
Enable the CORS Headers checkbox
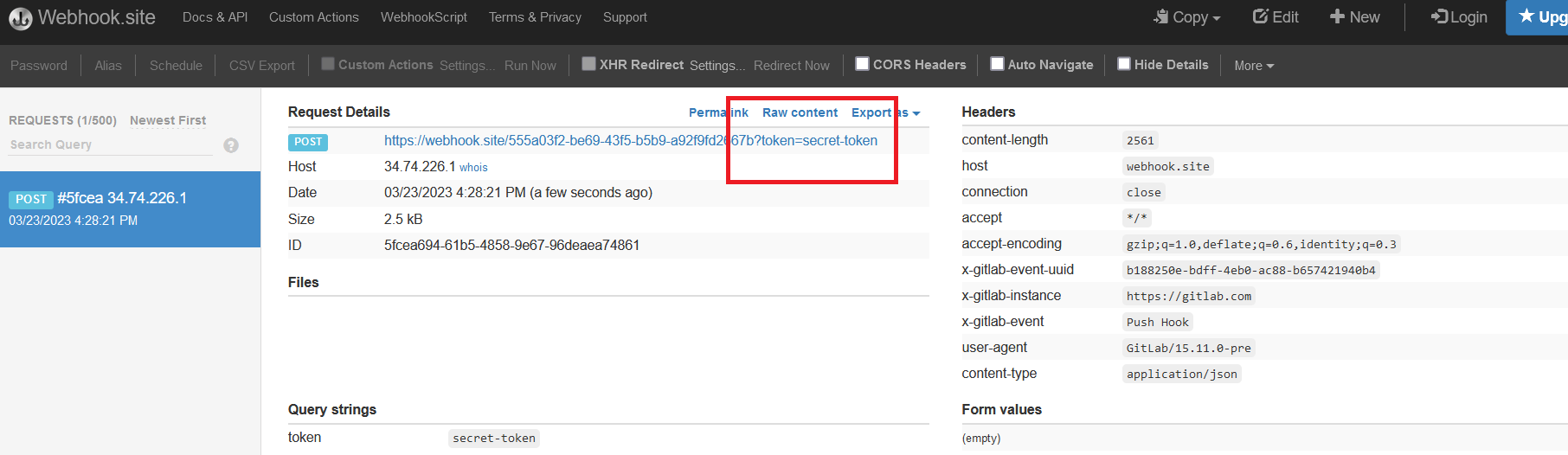[x=862, y=64]
